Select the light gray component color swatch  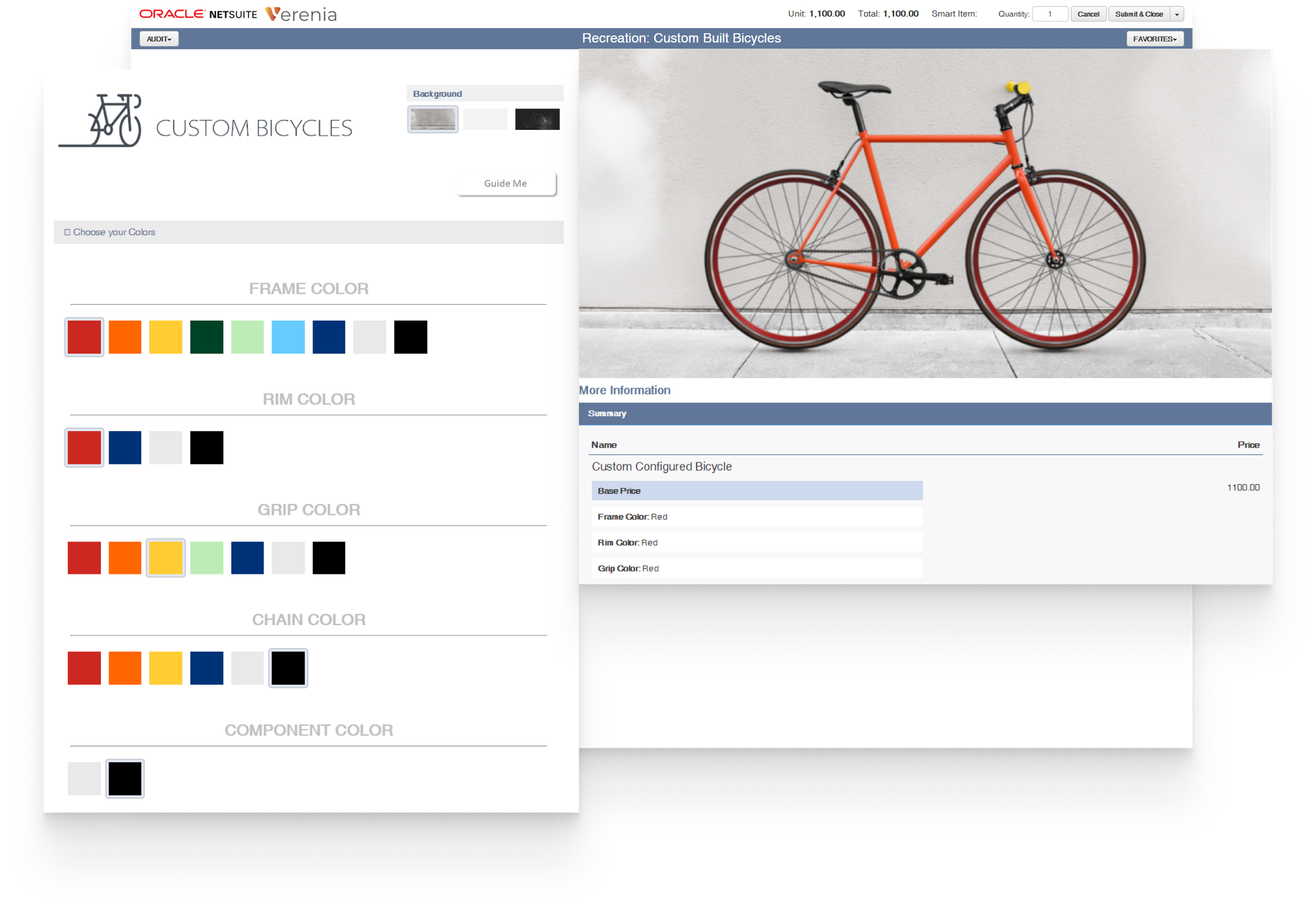84,778
